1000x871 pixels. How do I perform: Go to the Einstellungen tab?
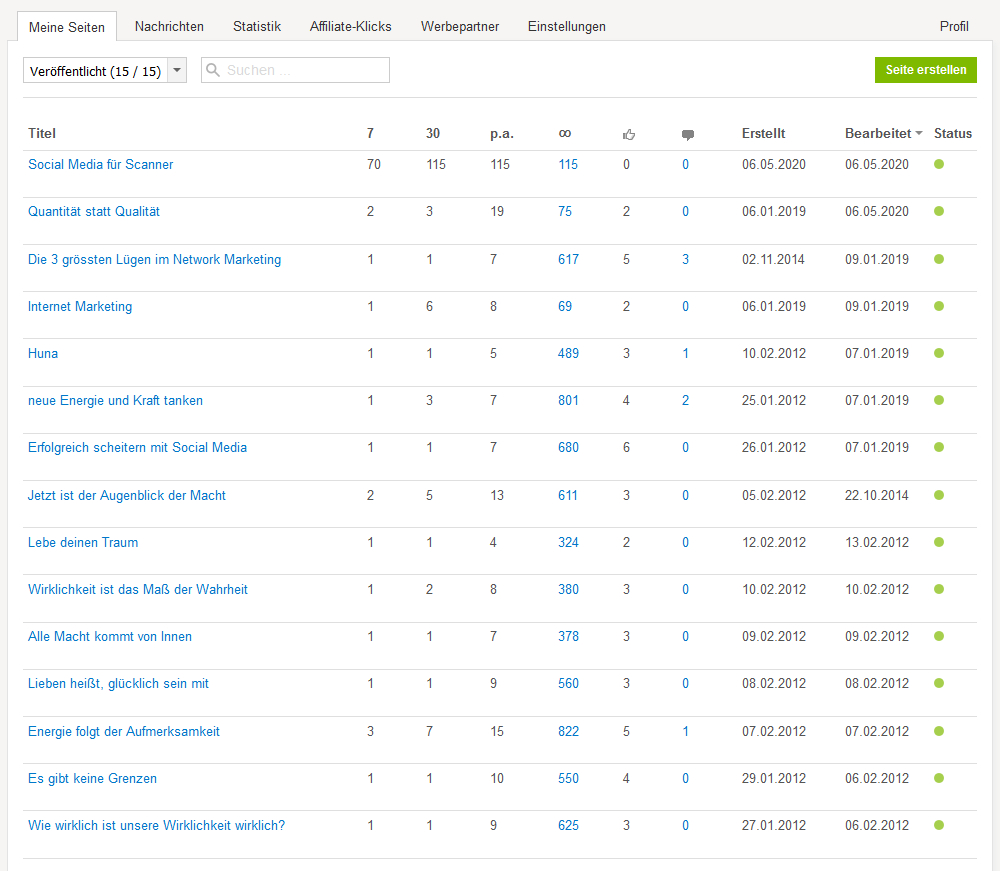click(x=567, y=27)
